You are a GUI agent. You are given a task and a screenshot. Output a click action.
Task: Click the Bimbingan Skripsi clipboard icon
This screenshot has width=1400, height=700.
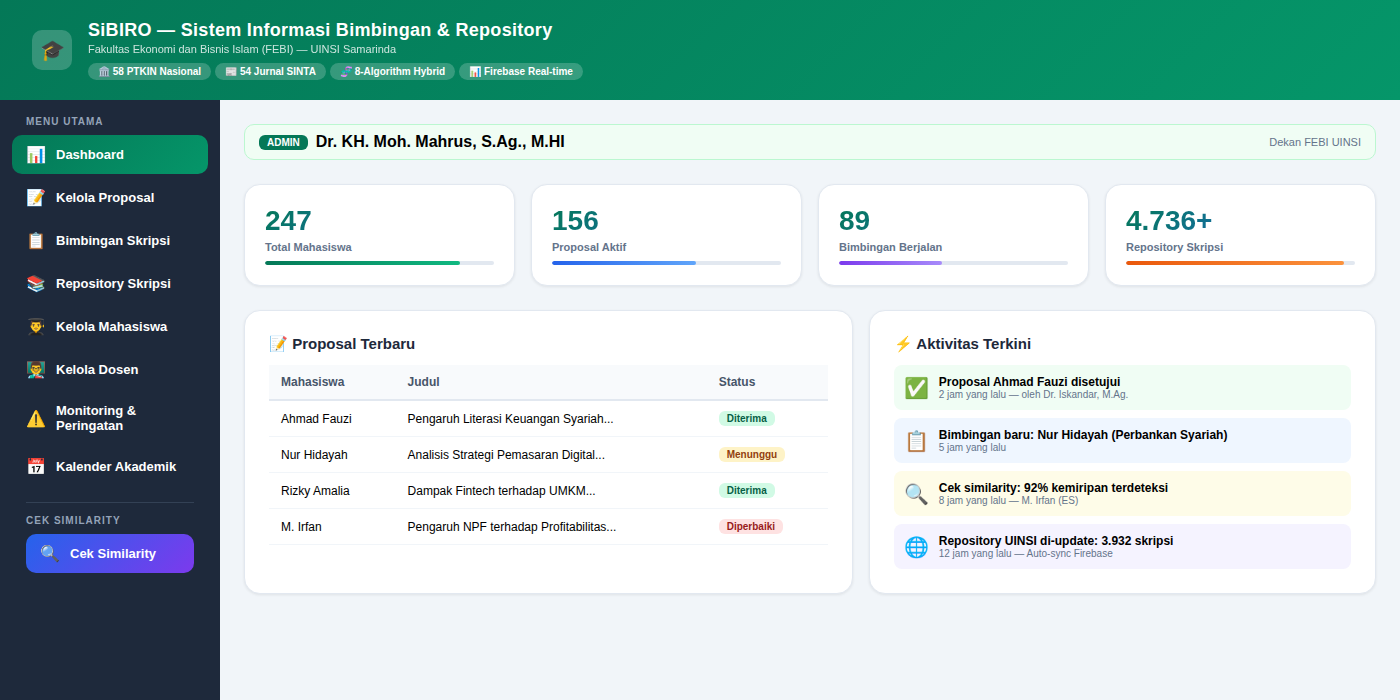pos(36,241)
